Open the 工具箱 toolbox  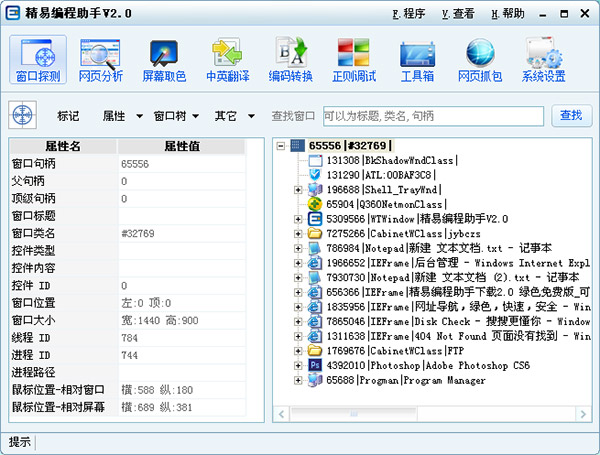pos(417,60)
